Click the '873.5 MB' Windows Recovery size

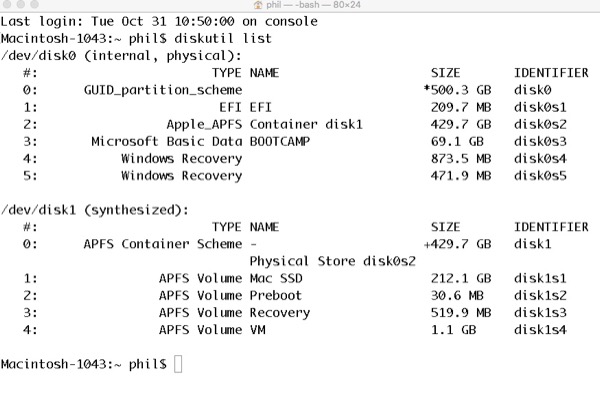461,158
